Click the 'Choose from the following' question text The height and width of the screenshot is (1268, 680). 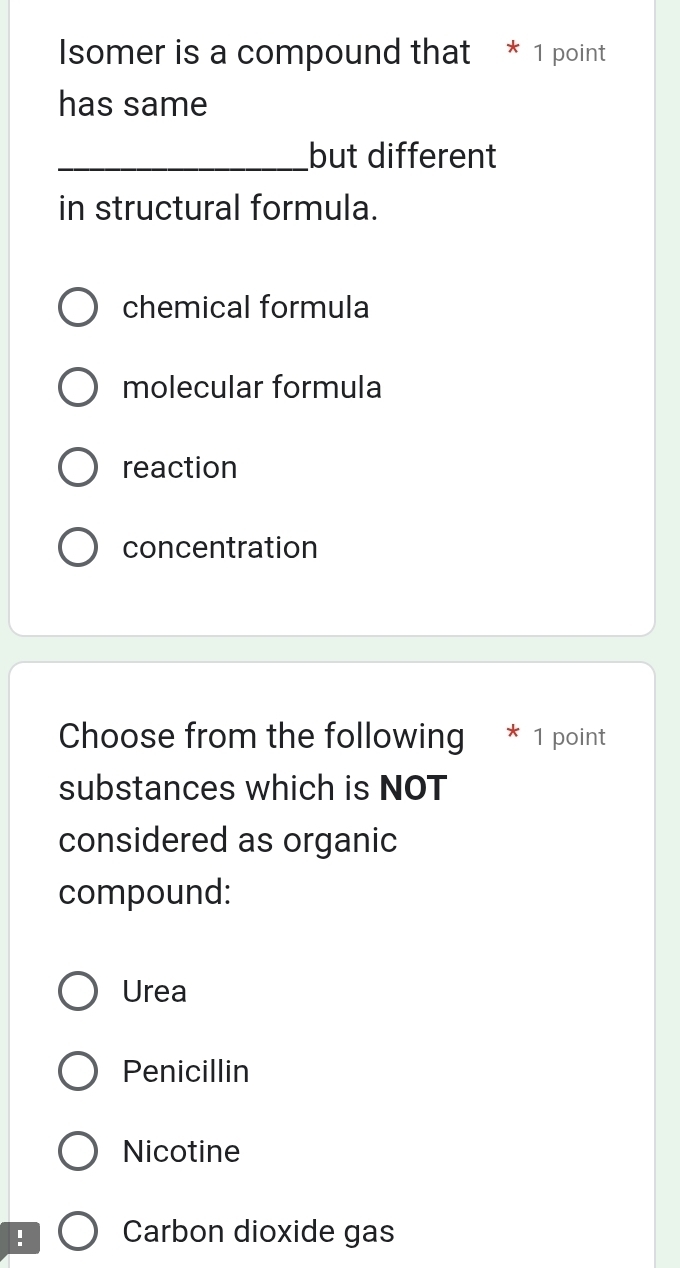(261, 737)
